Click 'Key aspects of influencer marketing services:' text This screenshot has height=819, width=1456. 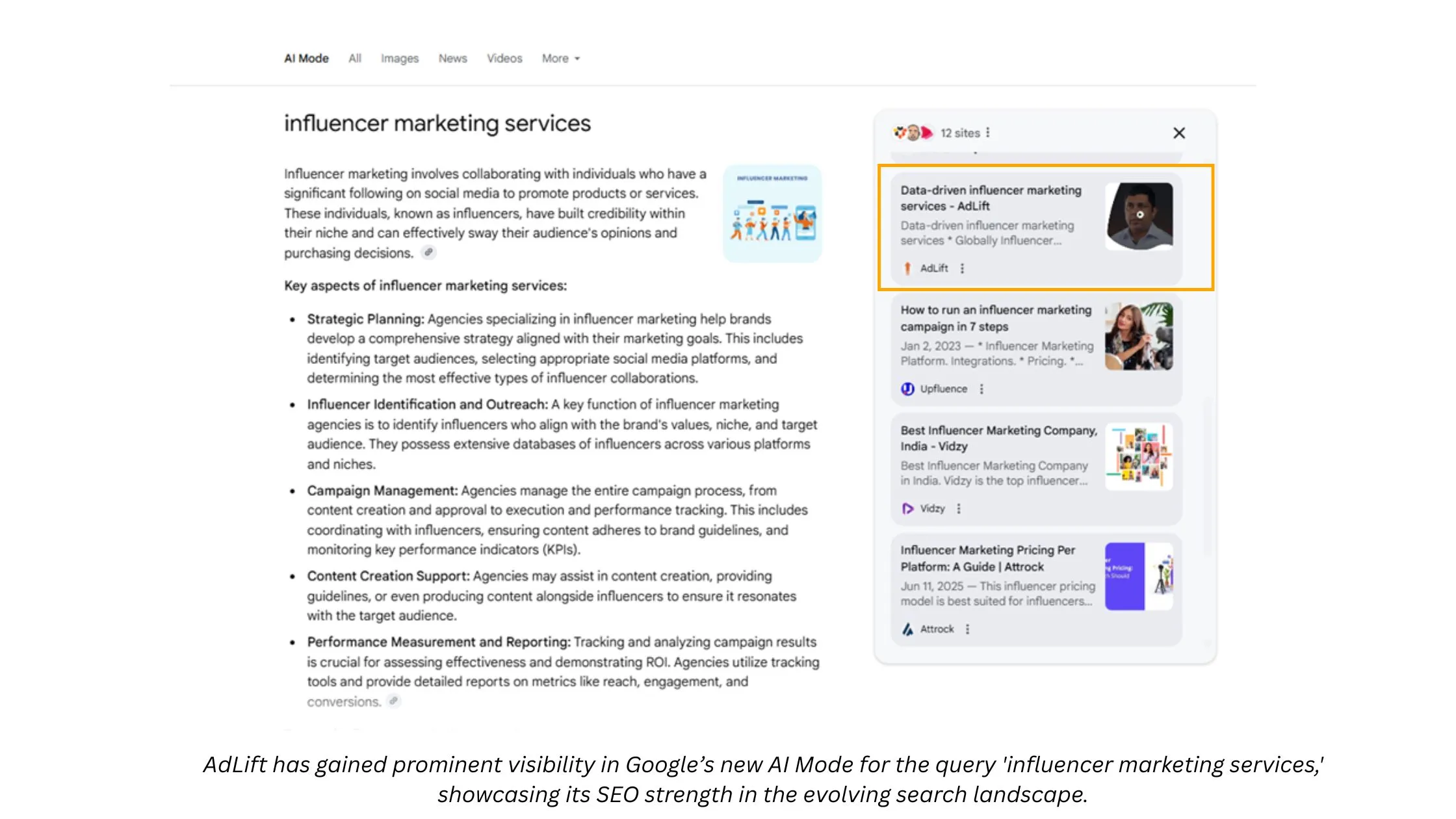[x=425, y=285]
